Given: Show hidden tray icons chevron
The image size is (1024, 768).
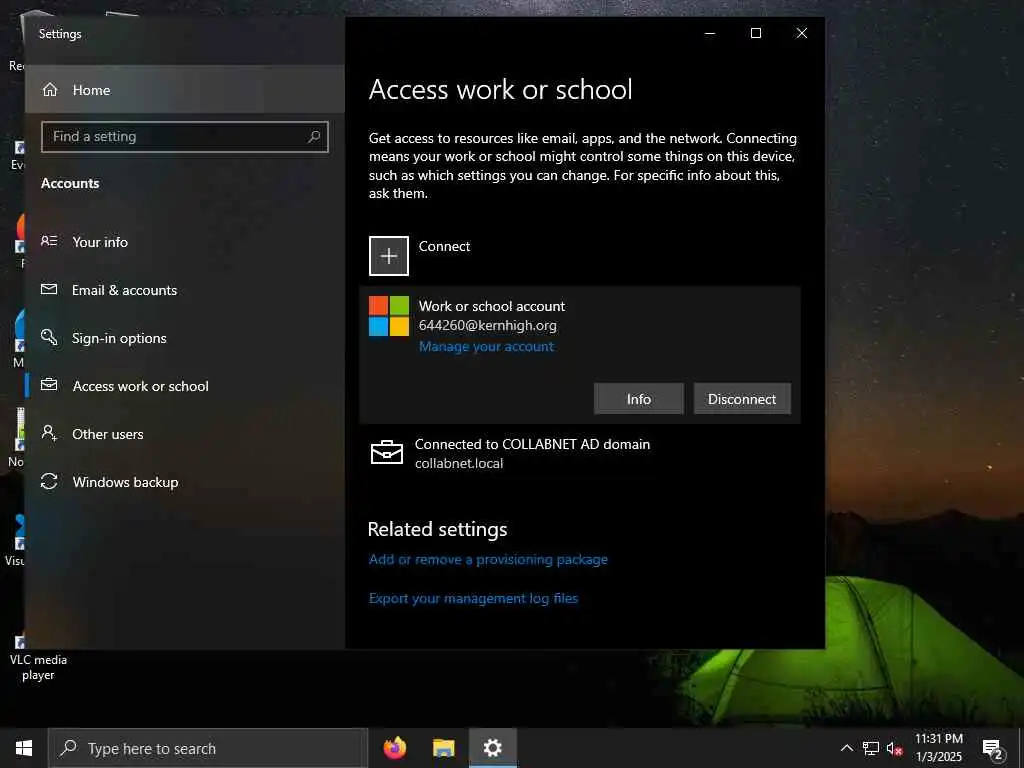Looking at the screenshot, I should (846, 748).
